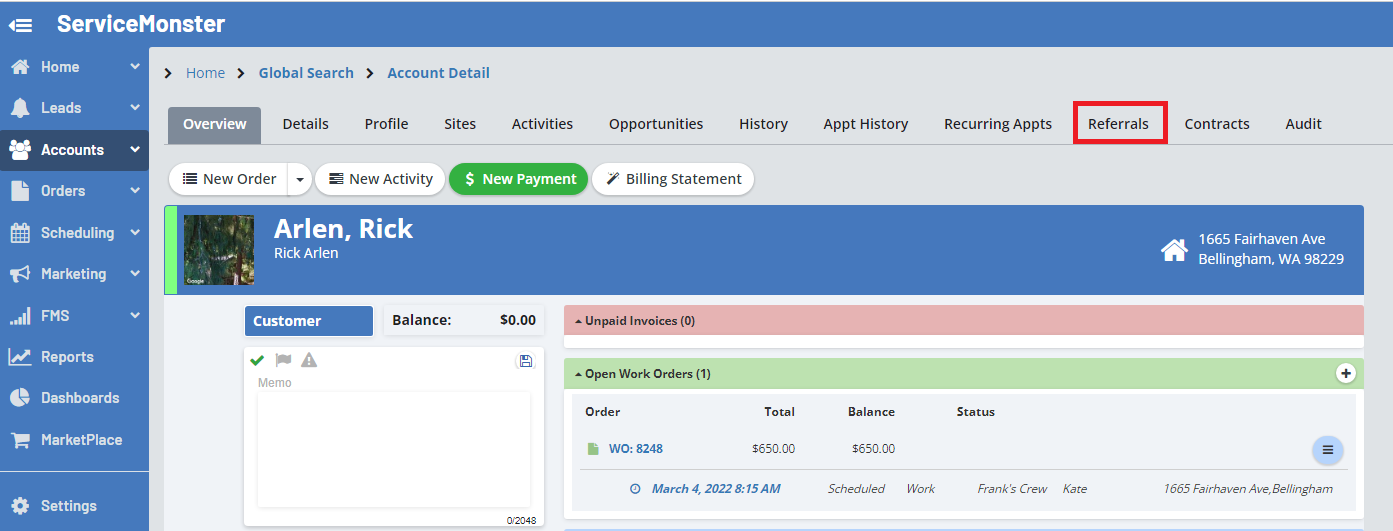The width and height of the screenshot is (1393, 531).
Task: Open the Appt History tab
Action: coord(866,125)
